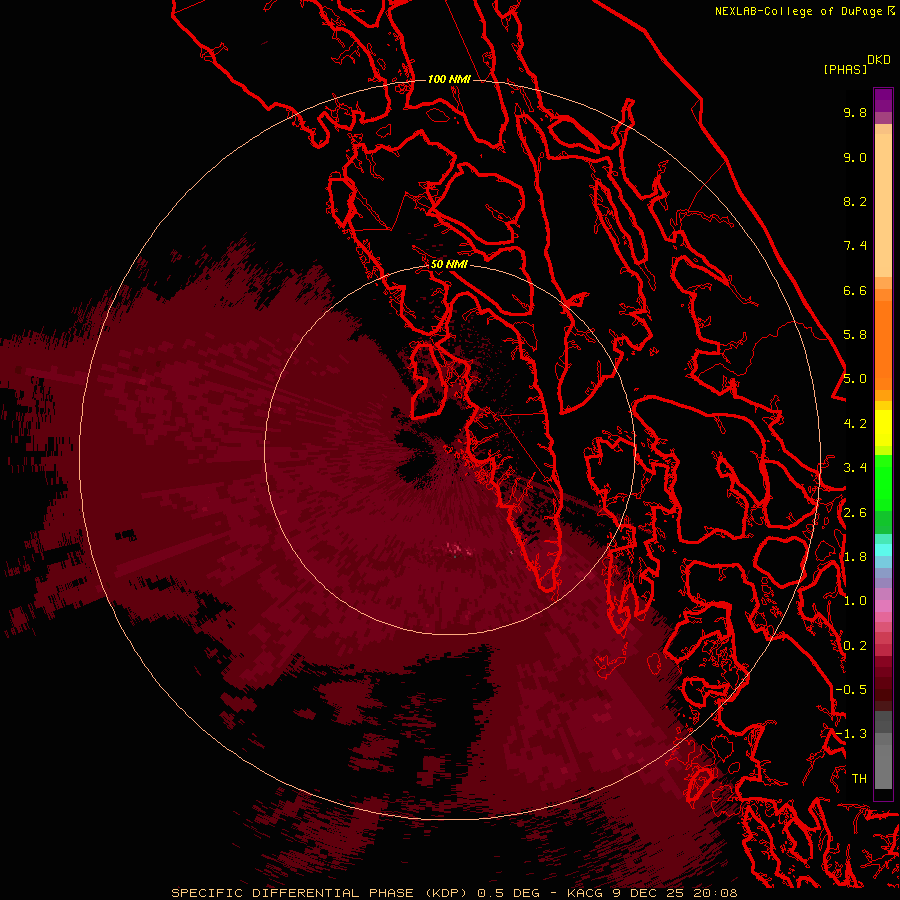This screenshot has height=900, width=900.
Task: Click the 4.2 scale value
Action: (855, 424)
